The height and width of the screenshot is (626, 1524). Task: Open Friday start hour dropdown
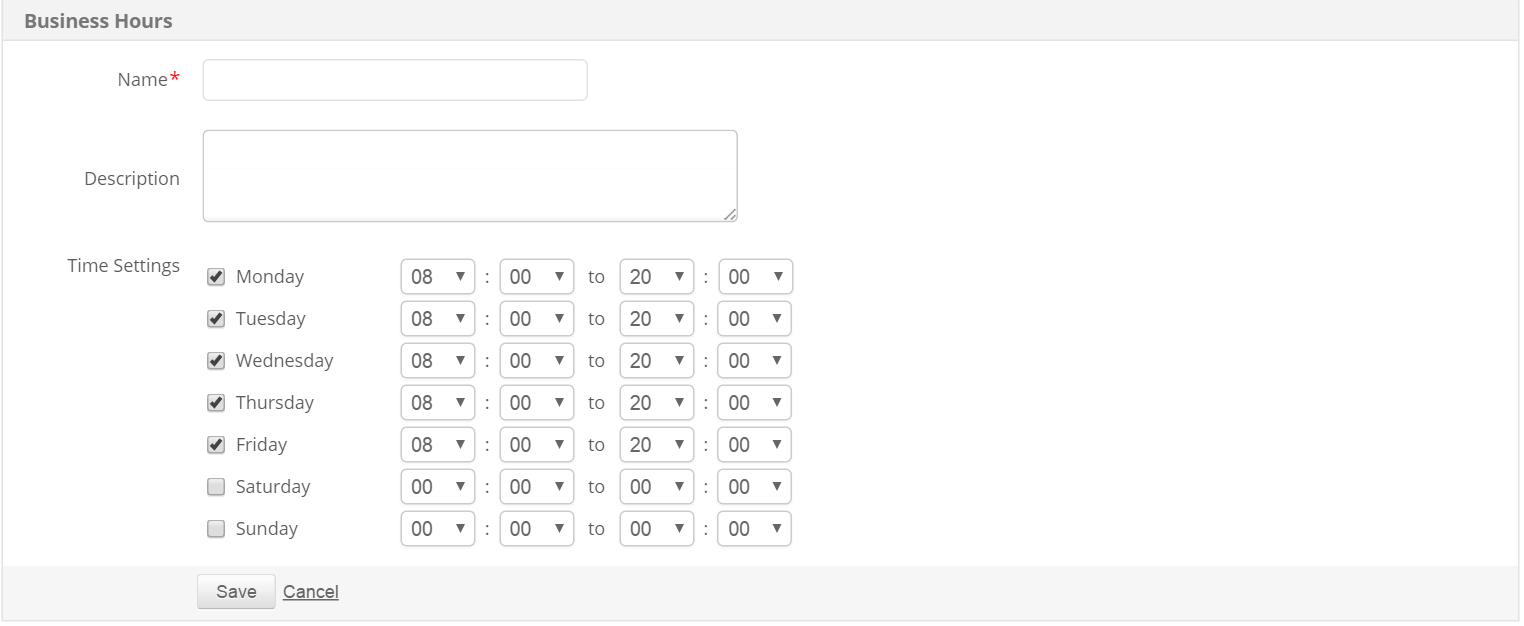(437, 445)
